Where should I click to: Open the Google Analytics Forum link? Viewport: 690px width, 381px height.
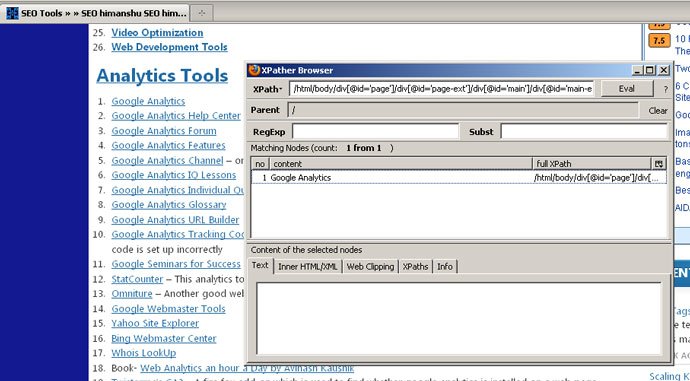pos(164,131)
